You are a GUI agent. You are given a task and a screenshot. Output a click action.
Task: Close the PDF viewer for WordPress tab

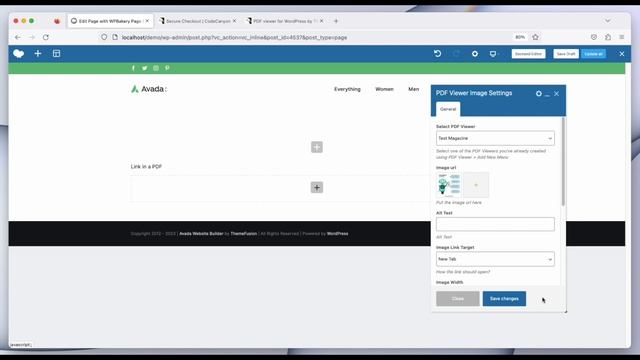(x=321, y=21)
